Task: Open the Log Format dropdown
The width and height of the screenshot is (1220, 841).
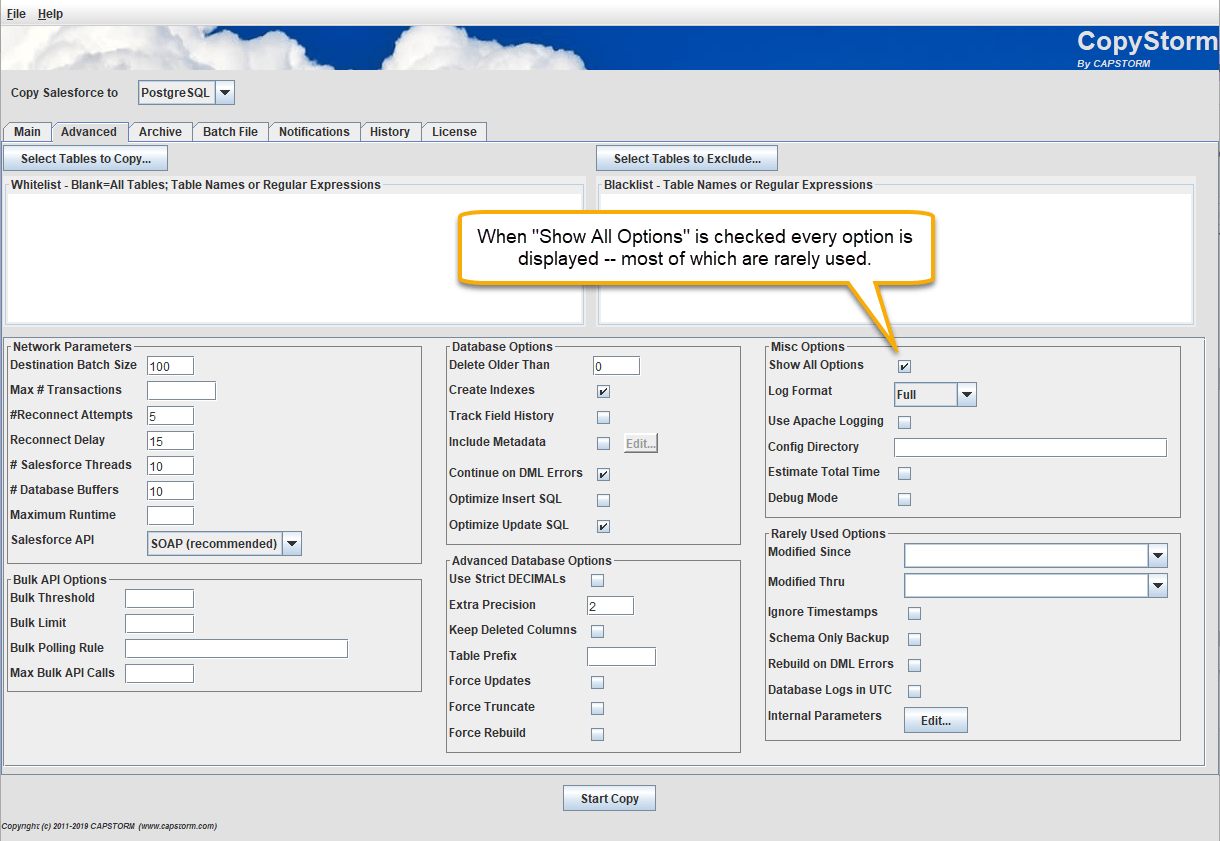Action: (x=966, y=395)
